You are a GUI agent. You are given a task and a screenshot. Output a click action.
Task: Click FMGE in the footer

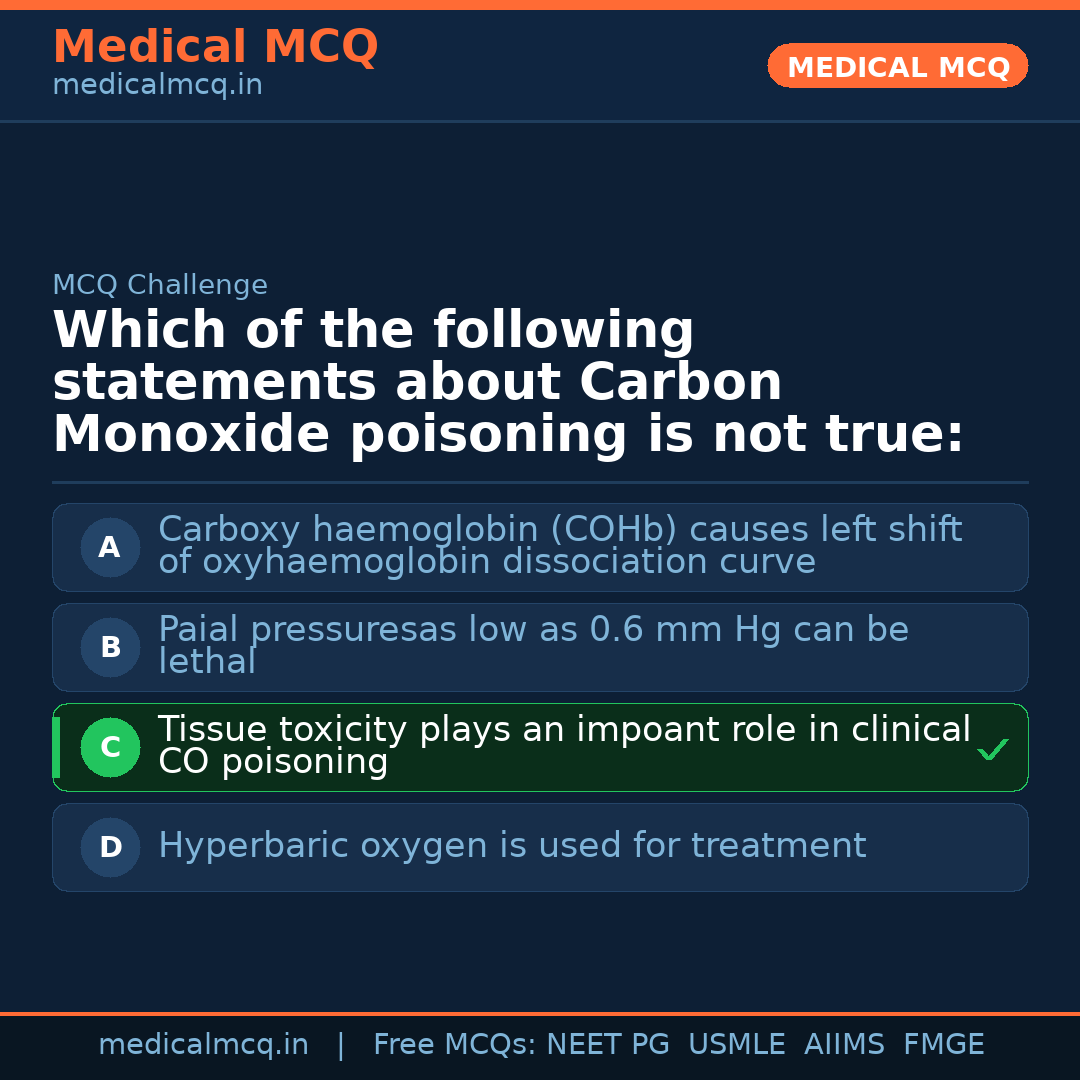(943, 1045)
